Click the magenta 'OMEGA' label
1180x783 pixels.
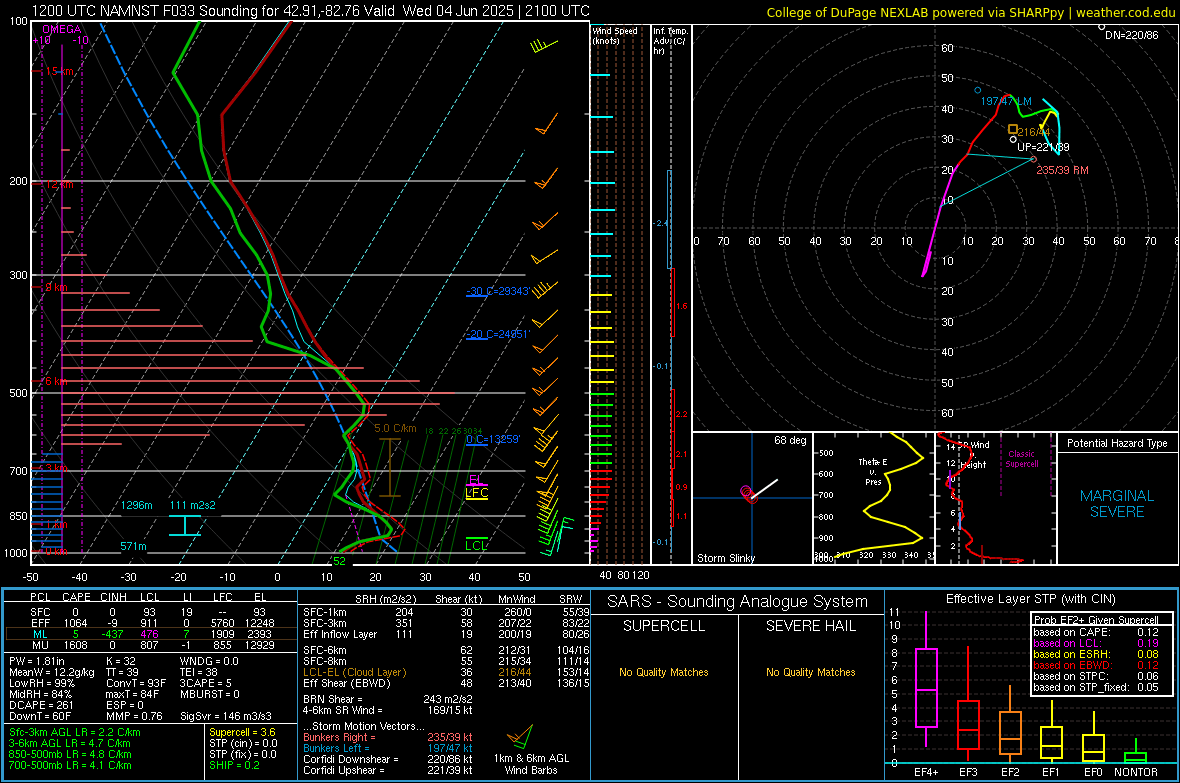pyautogui.click(x=62, y=29)
